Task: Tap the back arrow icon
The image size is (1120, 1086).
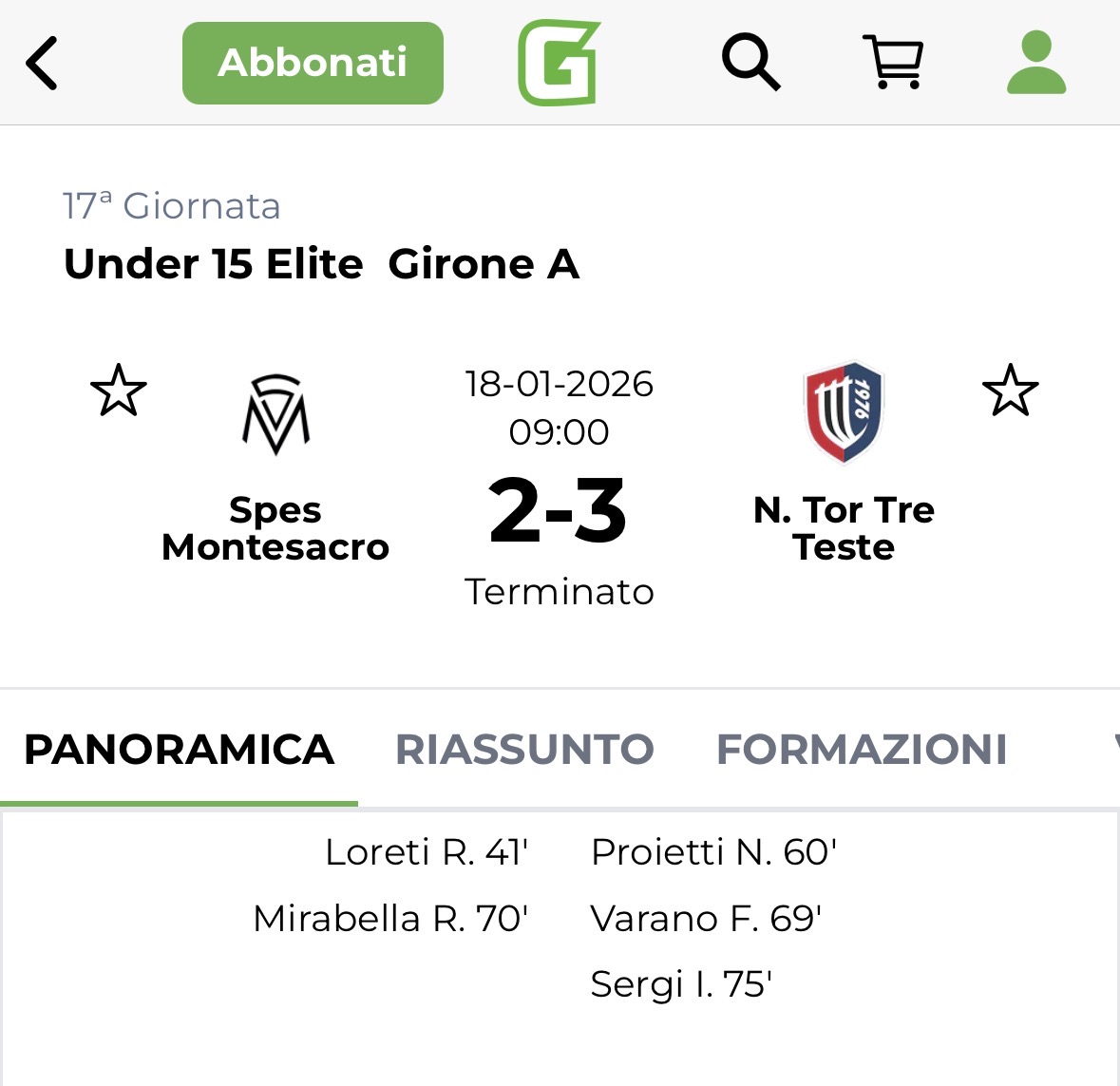Action: (x=42, y=63)
